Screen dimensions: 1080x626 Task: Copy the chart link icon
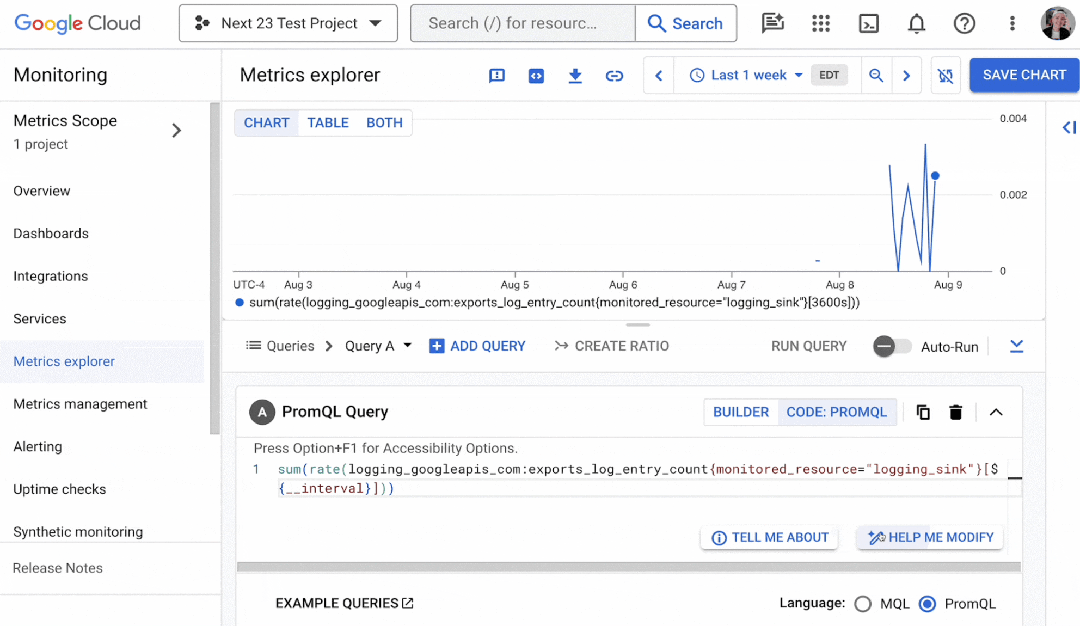pos(614,76)
